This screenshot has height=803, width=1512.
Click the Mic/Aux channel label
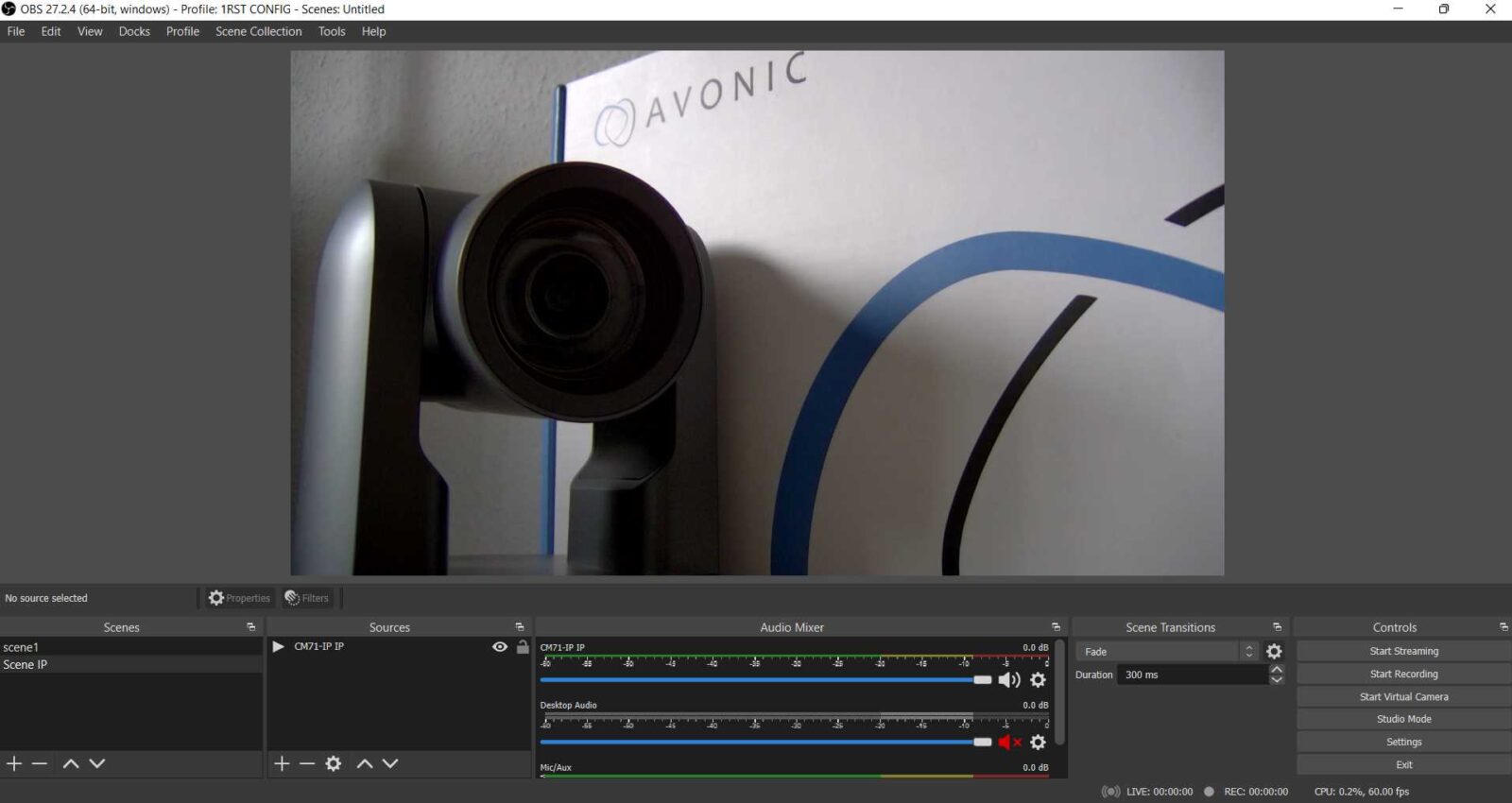[x=556, y=767]
